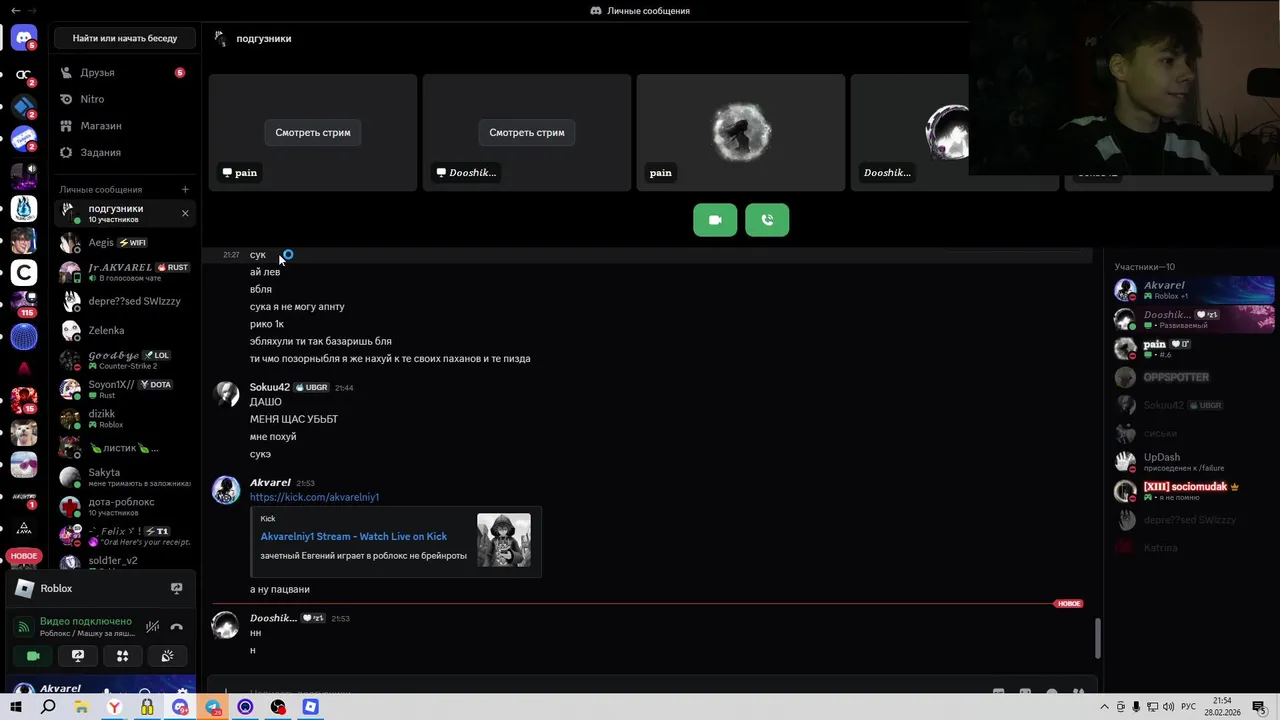This screenshot has width=1280, height=720.
Task: Watch Dooshik's stream
Action: (x=527, y=132)
